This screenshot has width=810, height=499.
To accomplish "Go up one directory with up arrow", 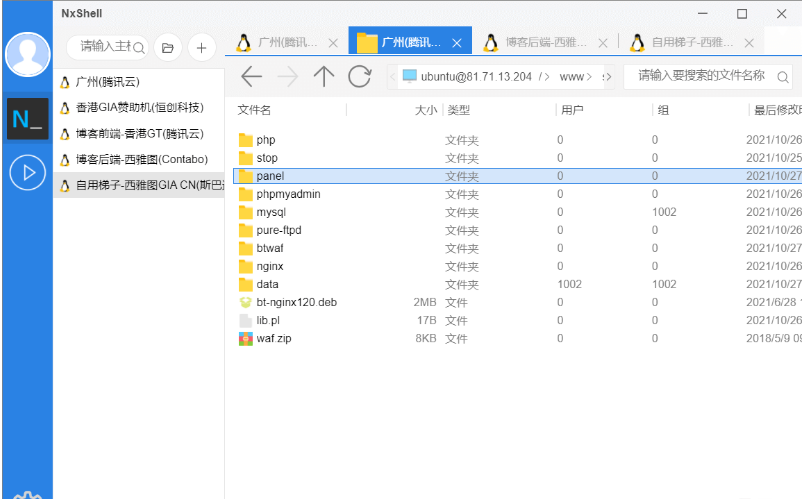I will 324,76.
